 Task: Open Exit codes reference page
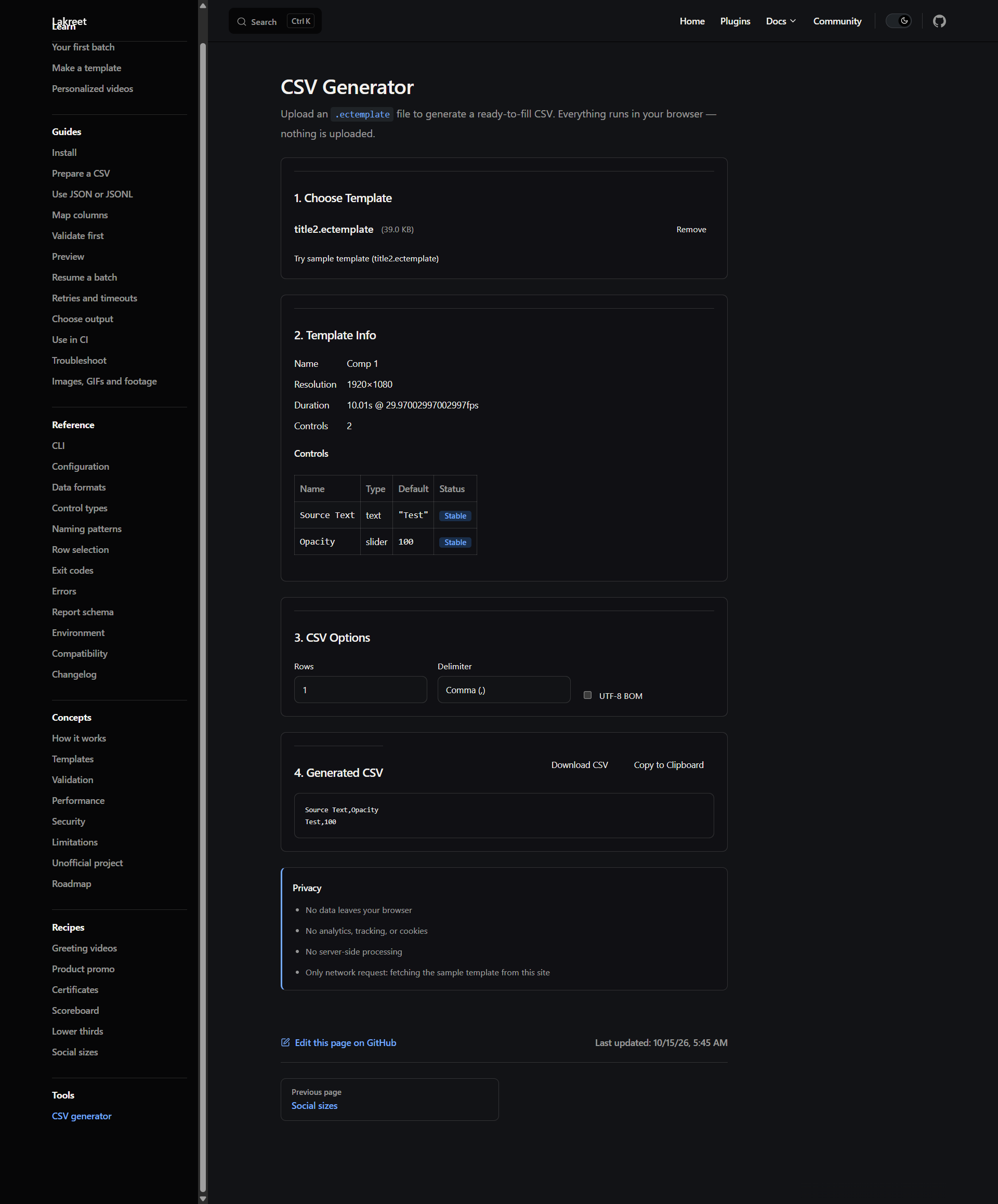[72, 571]
